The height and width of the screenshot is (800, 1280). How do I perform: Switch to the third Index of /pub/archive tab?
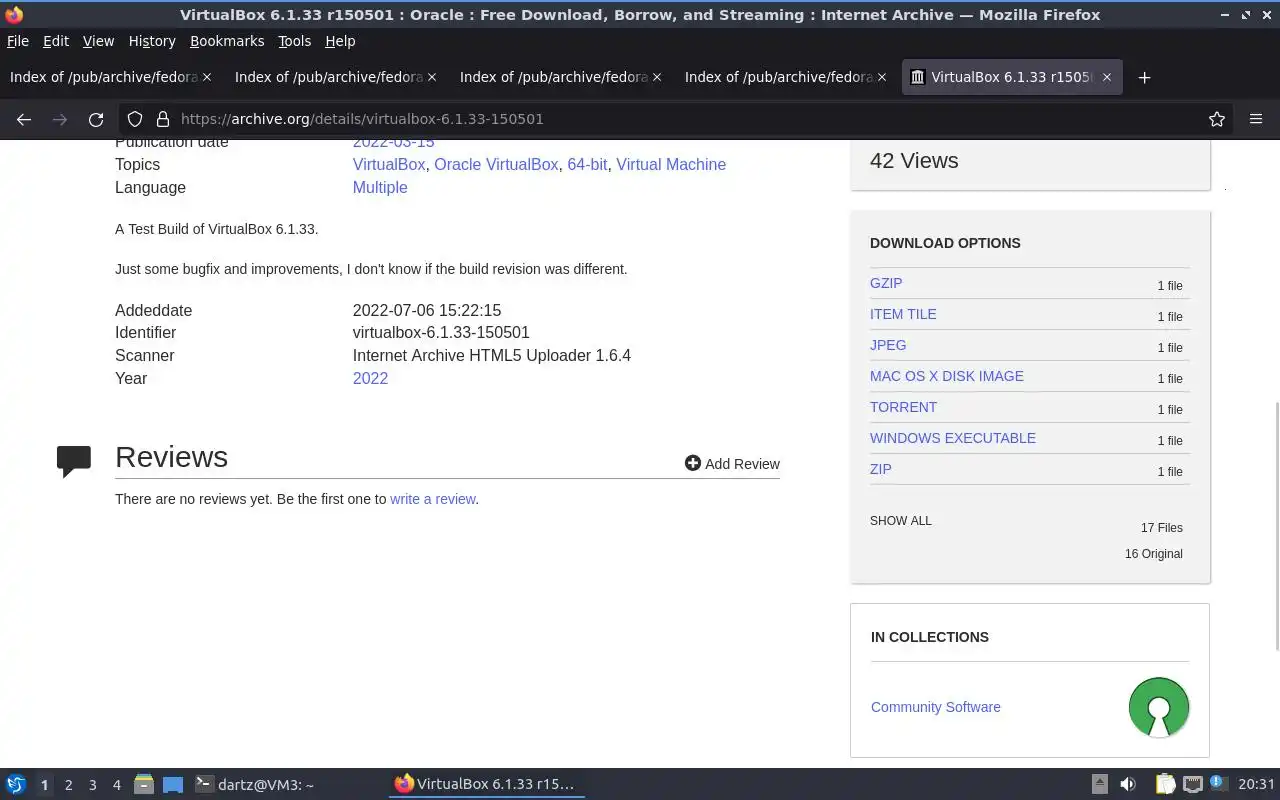click(562, 77)
